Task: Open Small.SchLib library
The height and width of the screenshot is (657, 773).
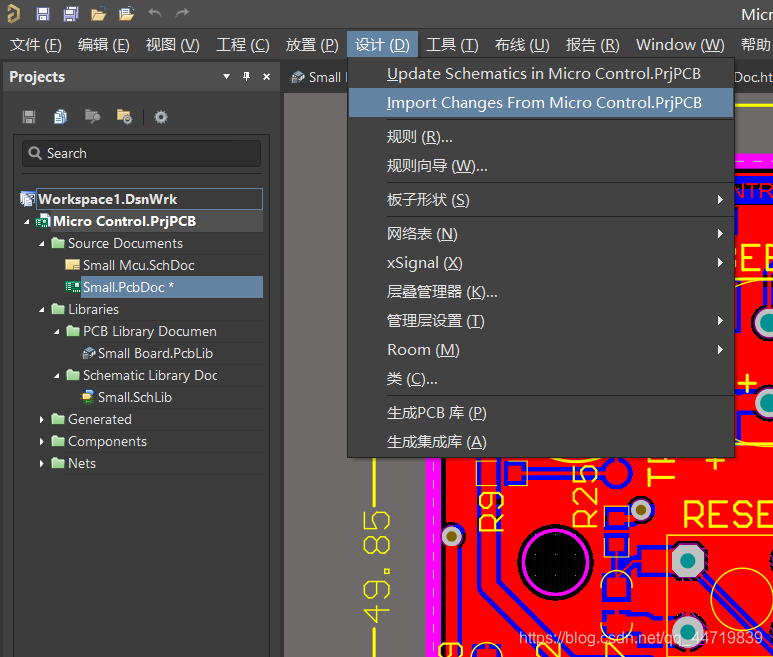Action: [135, 397]
